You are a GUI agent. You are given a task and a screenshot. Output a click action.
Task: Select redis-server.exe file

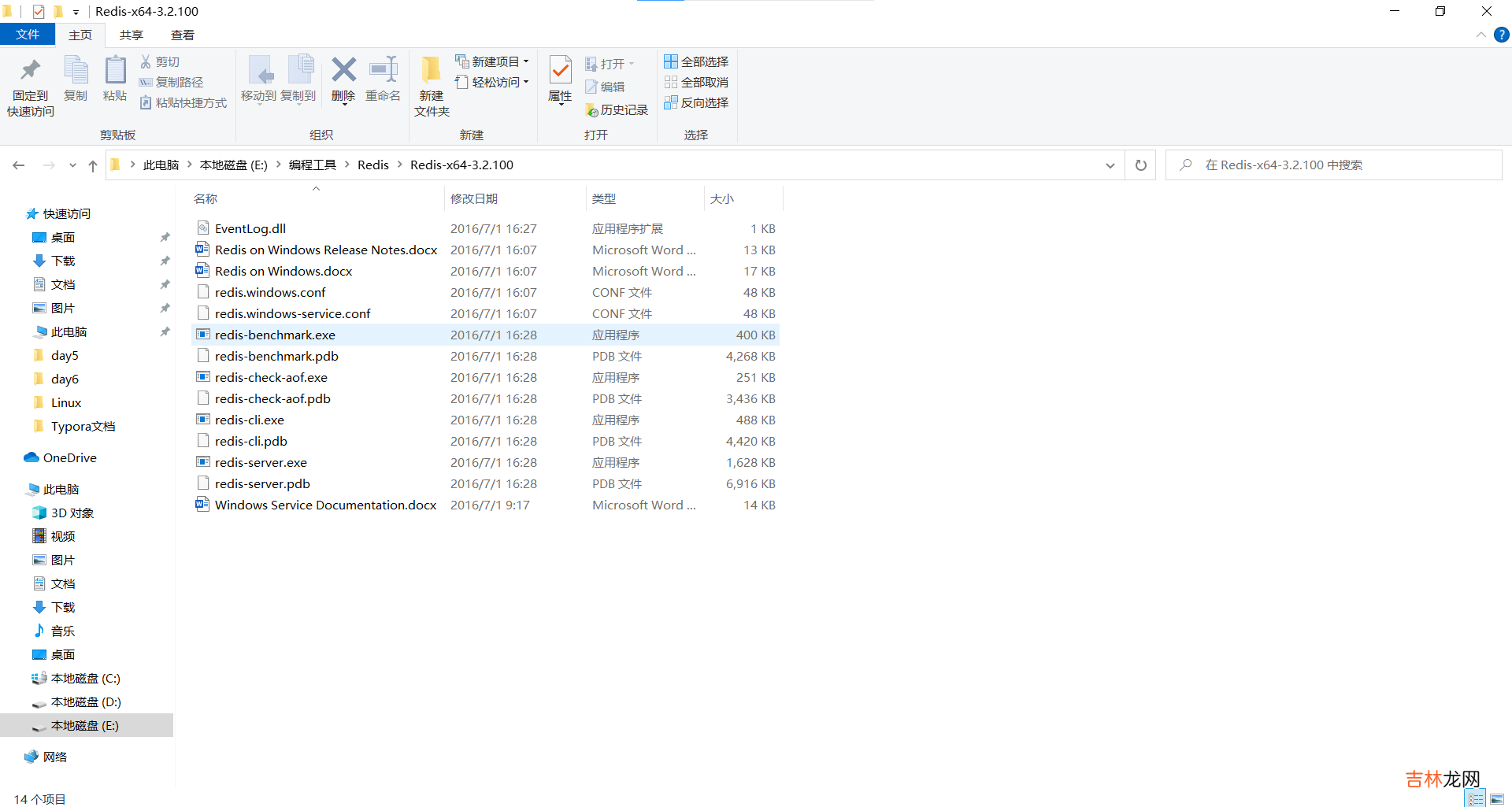485,462
